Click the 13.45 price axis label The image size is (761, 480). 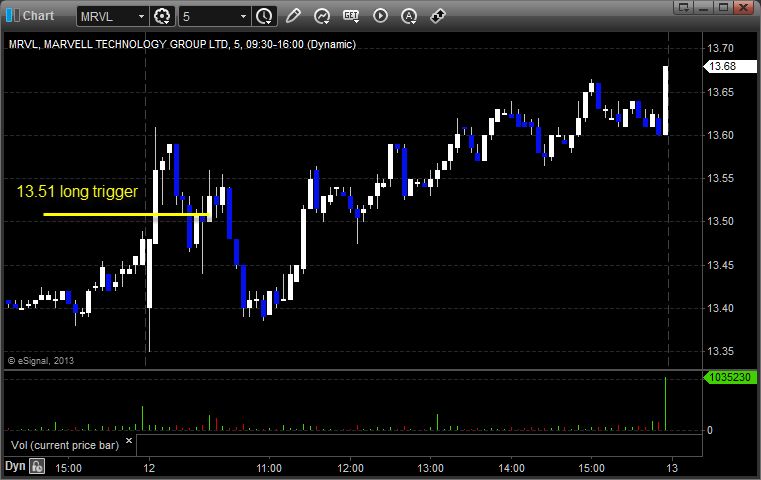pyautogui.click(x=720, y=265)
